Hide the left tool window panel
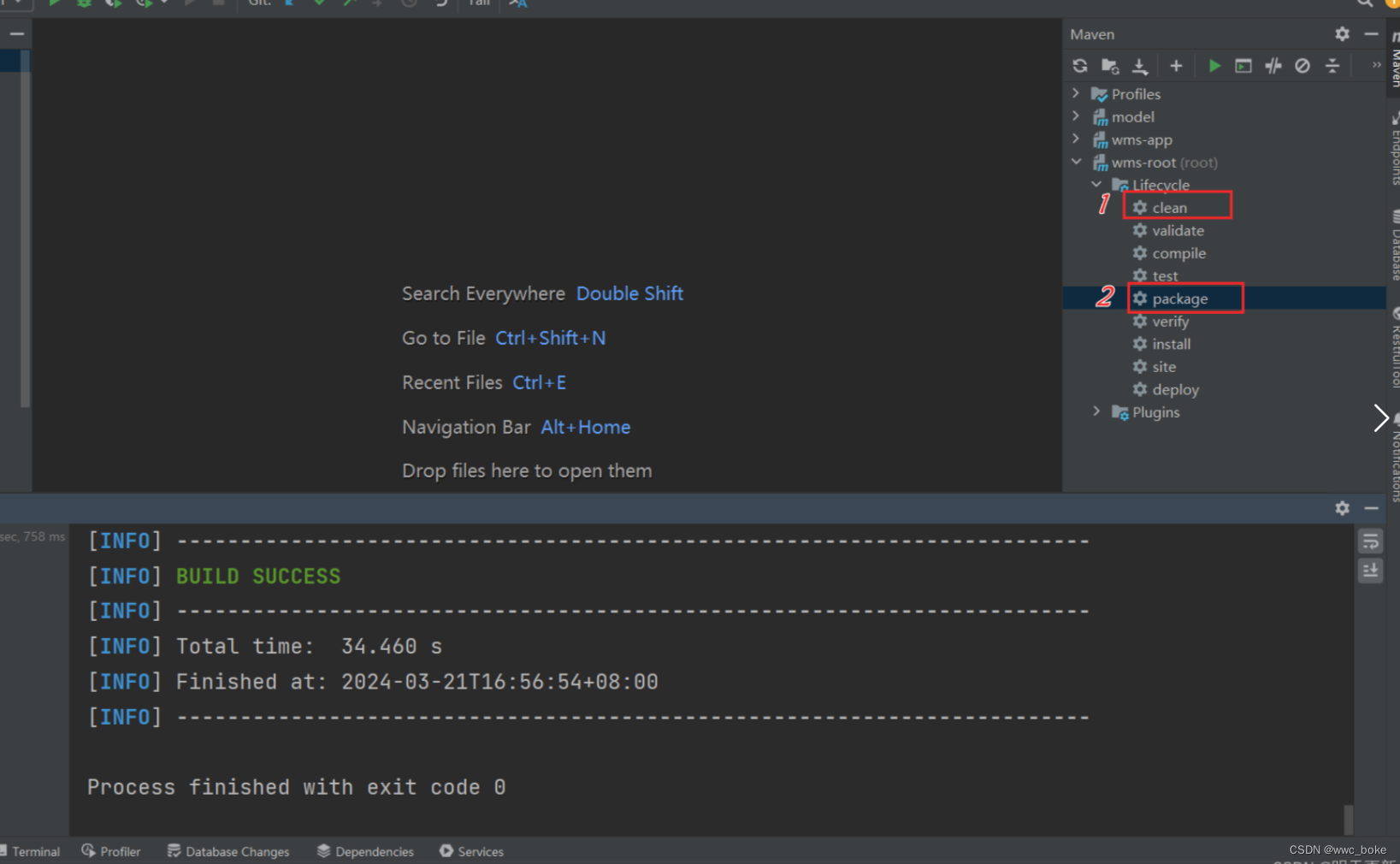Viewport: 1400px width, 864px height. (16, 34)
